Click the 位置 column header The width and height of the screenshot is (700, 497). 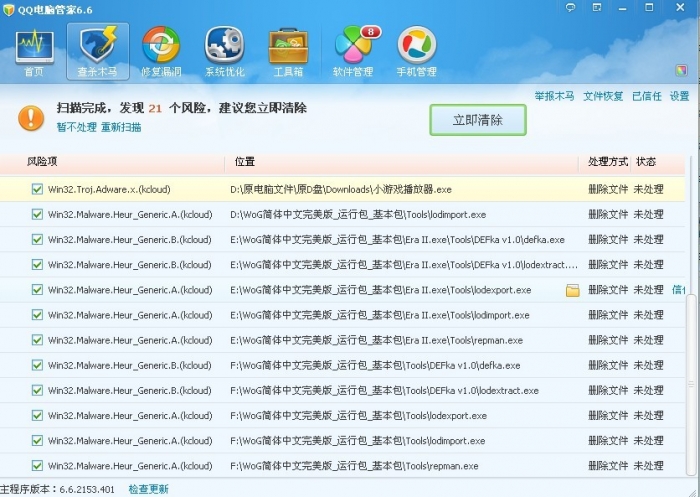pos(245,162)
